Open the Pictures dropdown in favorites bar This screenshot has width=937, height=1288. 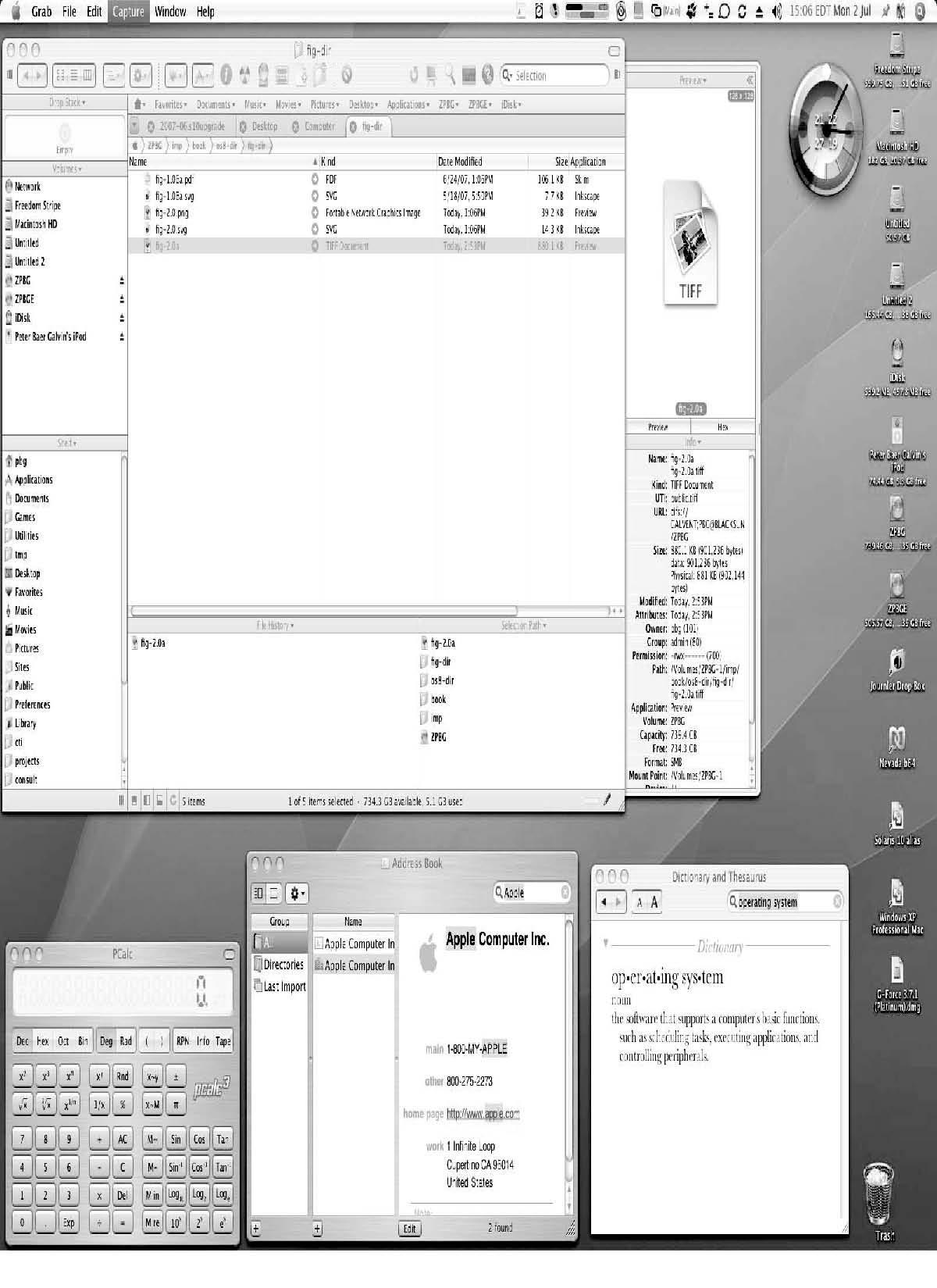click(325, 104)
